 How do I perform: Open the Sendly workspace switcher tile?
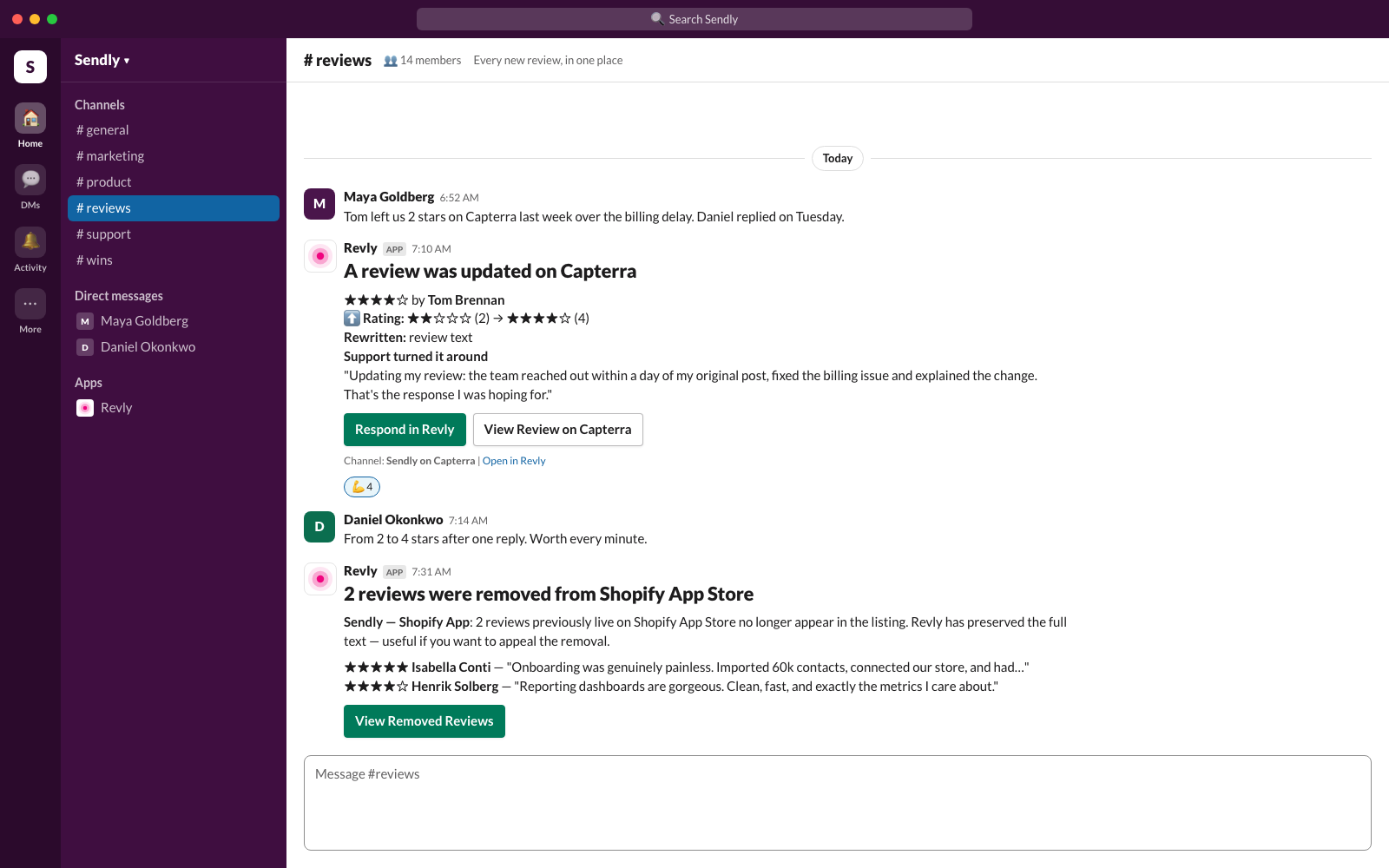tap(30, 67)
